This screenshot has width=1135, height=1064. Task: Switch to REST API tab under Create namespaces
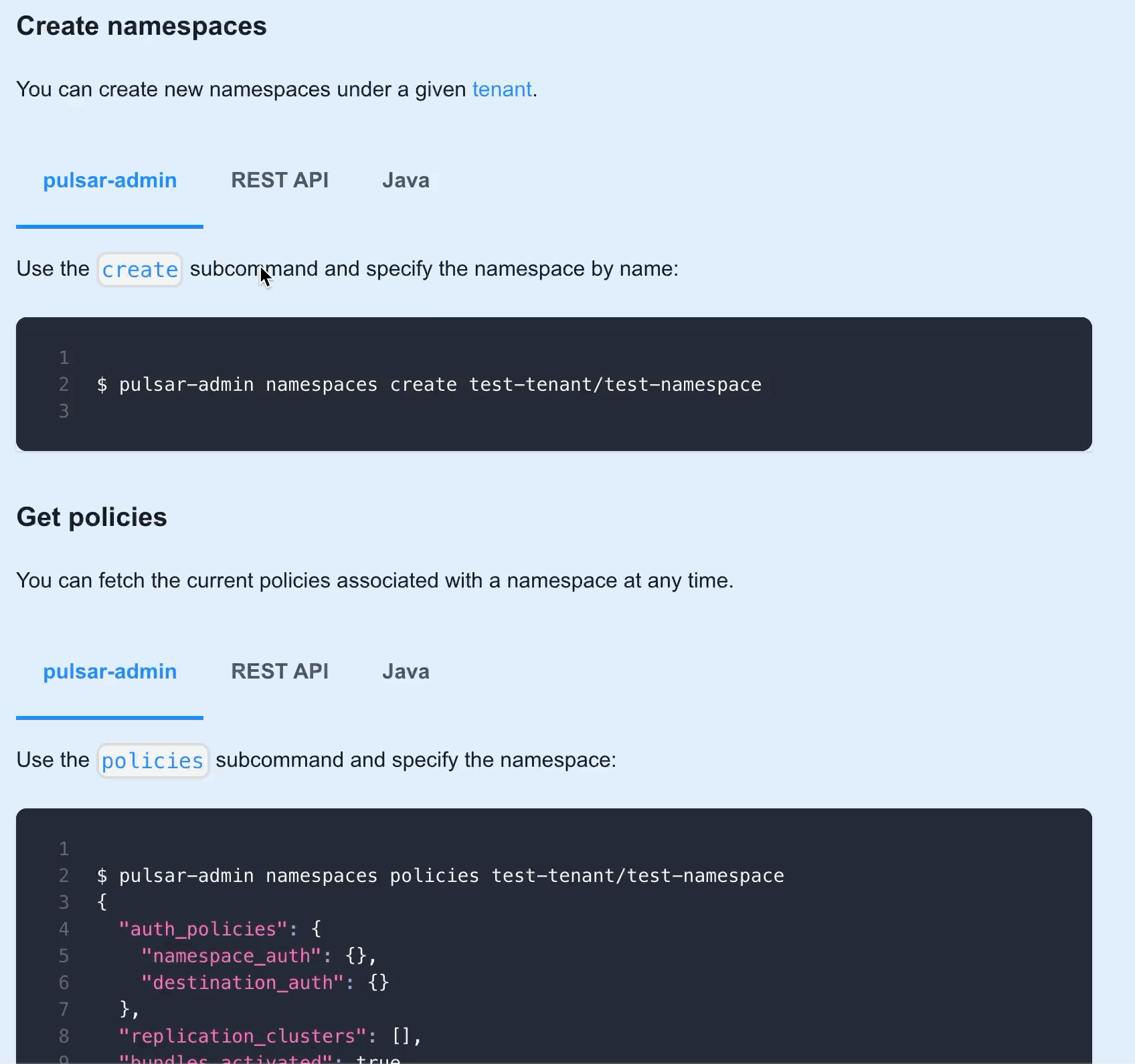pyautogui.click(x=280, y=181)
